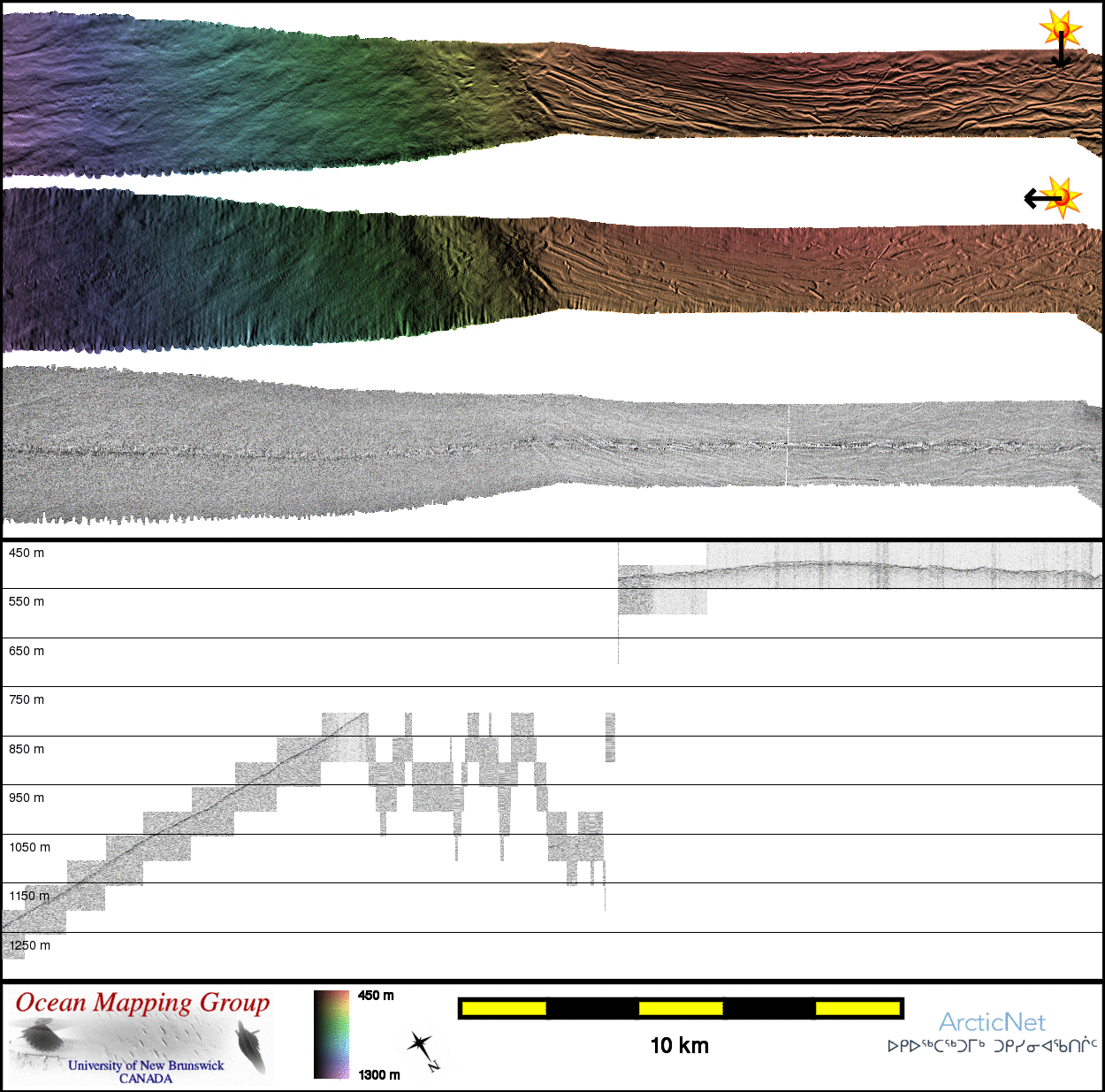Click the white vertical line in backscatter strip
Image resolution: width=1105 pixels, height=1092 pixels.
pos(787,444)
